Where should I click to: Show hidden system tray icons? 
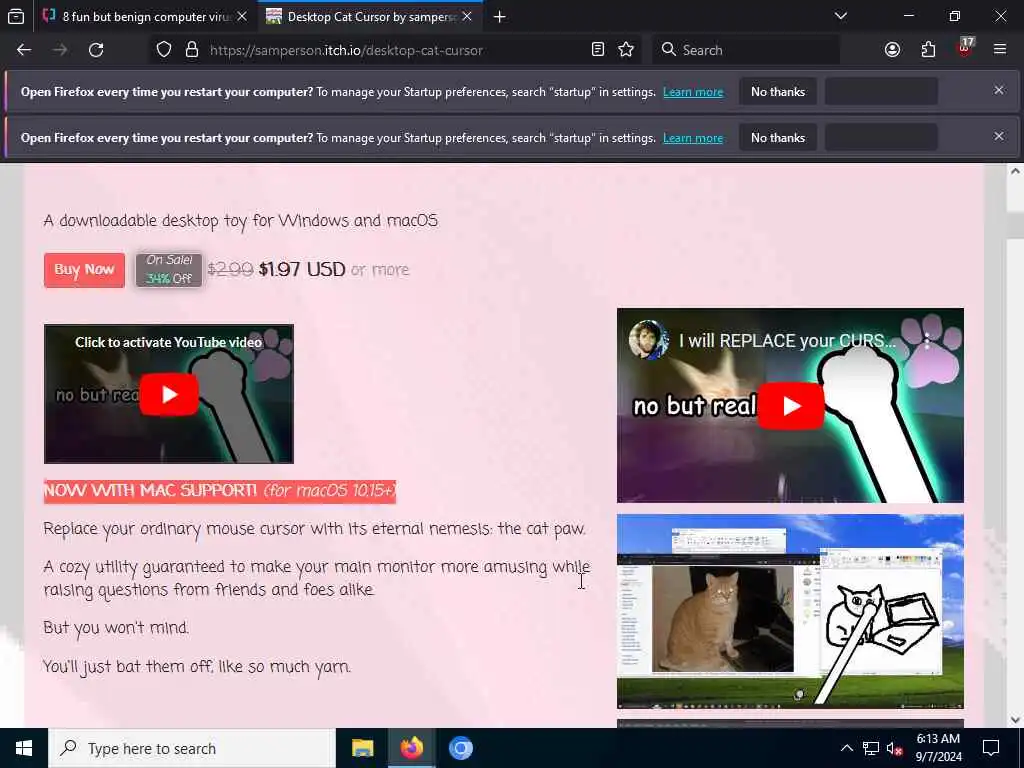846,748
